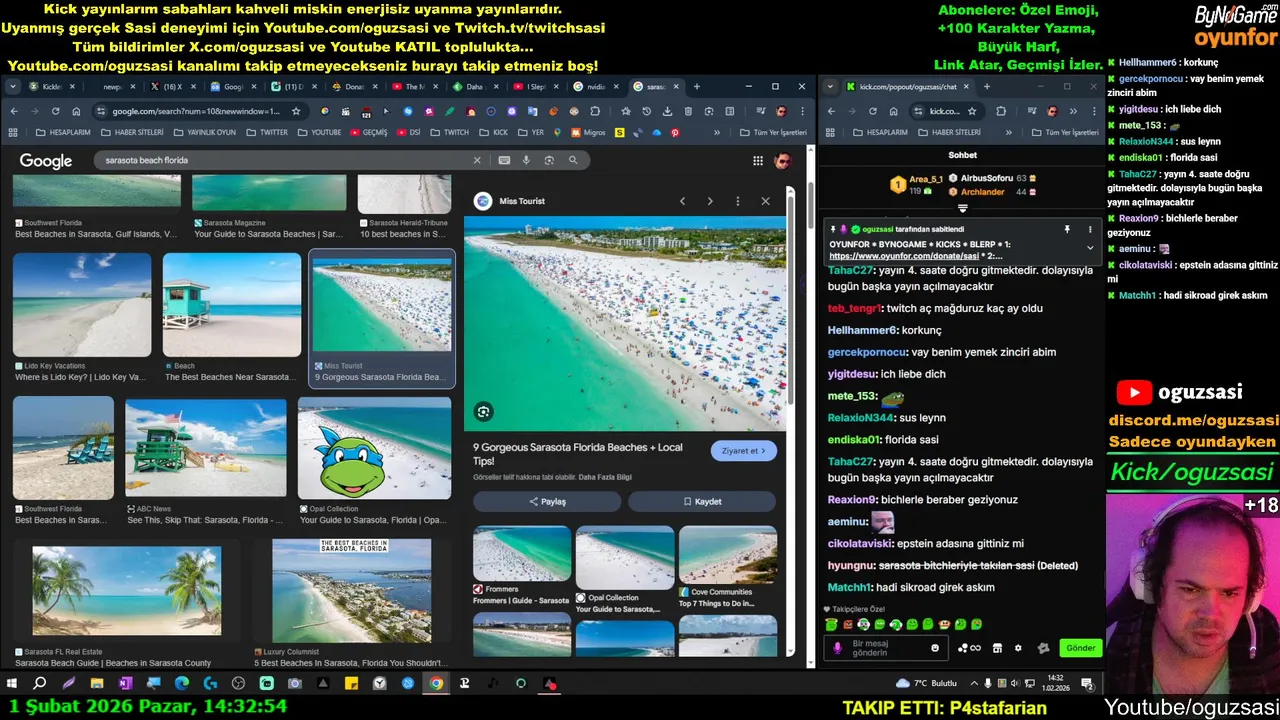Close the Miss Tourist image preview

tap(766, 201)
